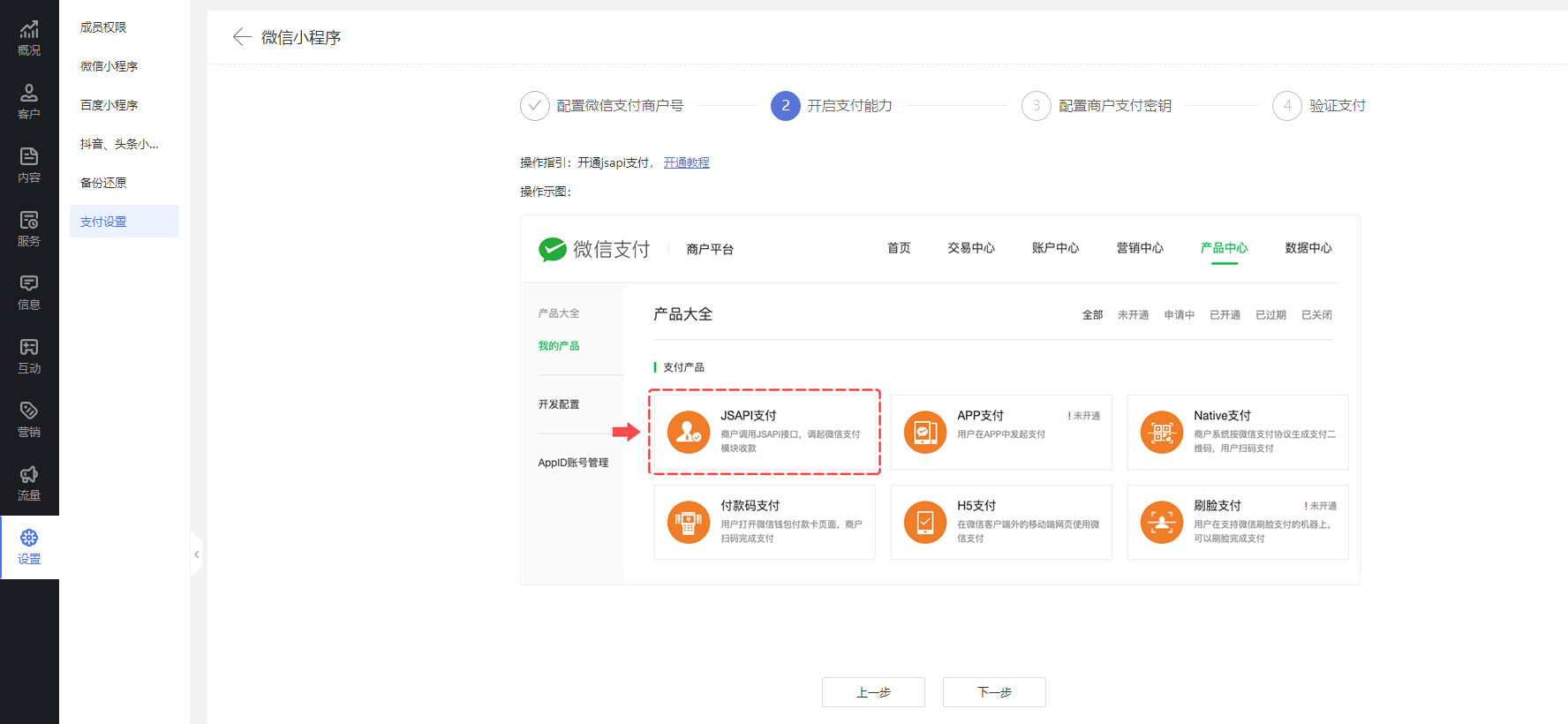1568x724 pixels.
Task: Select 备份还原 menu item
Action: 103,183
